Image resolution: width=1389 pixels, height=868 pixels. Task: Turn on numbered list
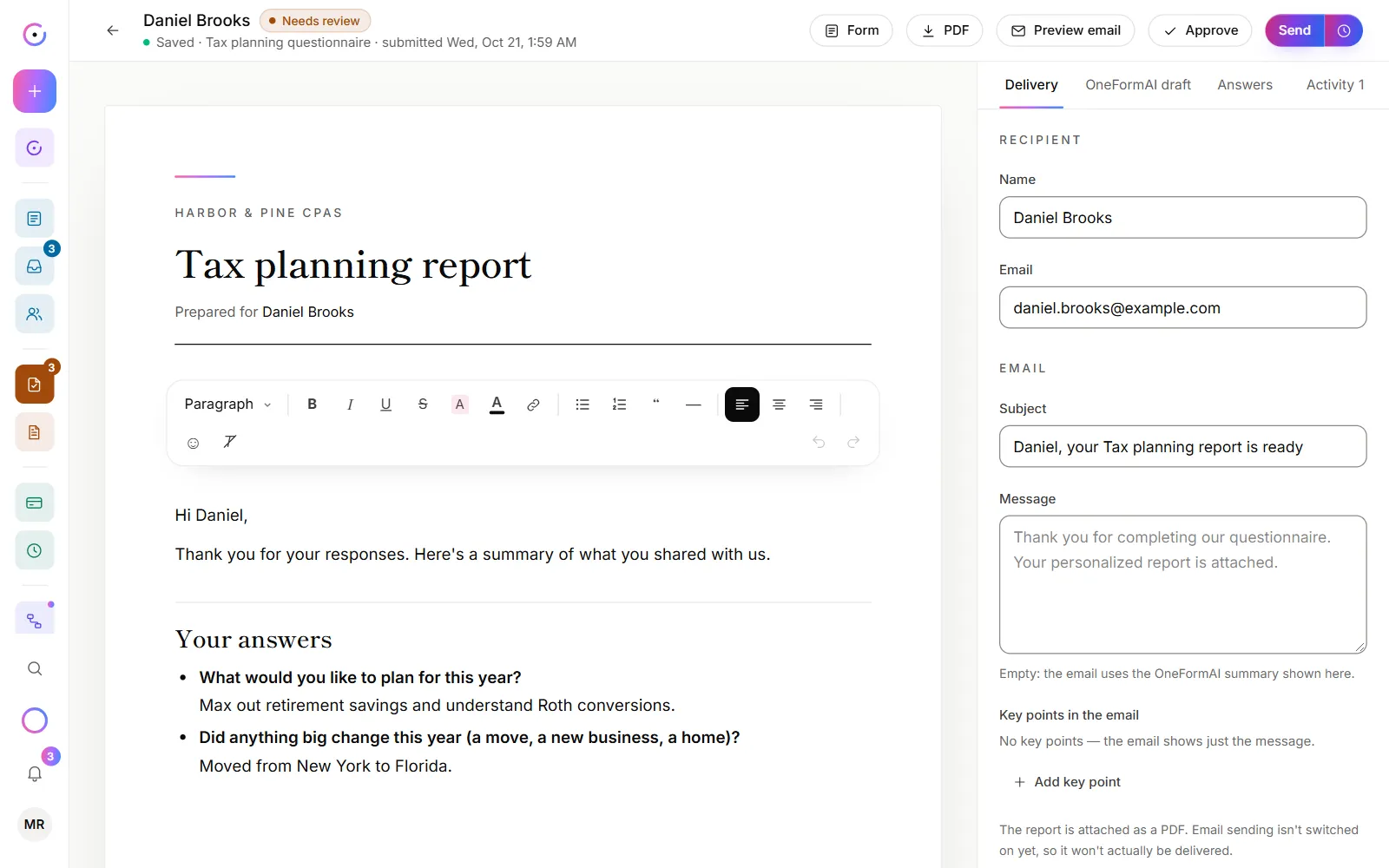click(x=619, y=404)
